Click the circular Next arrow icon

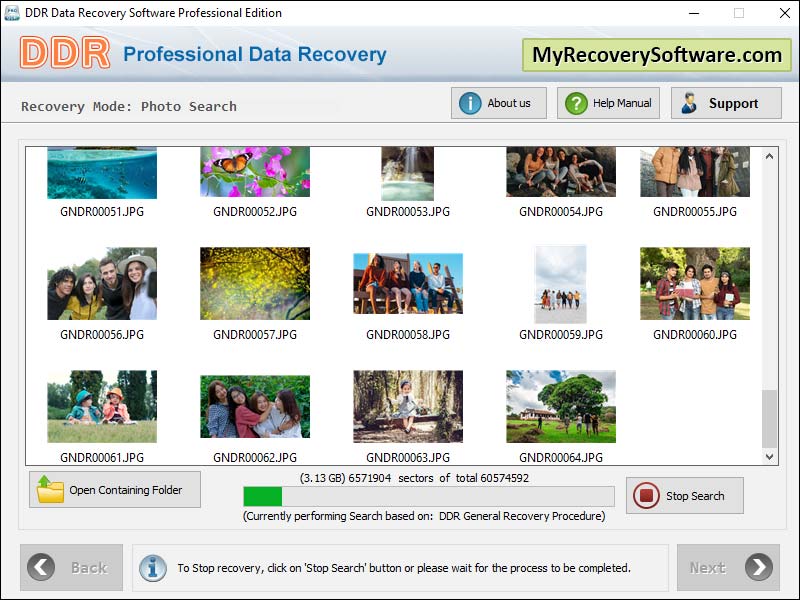point(758,567)
